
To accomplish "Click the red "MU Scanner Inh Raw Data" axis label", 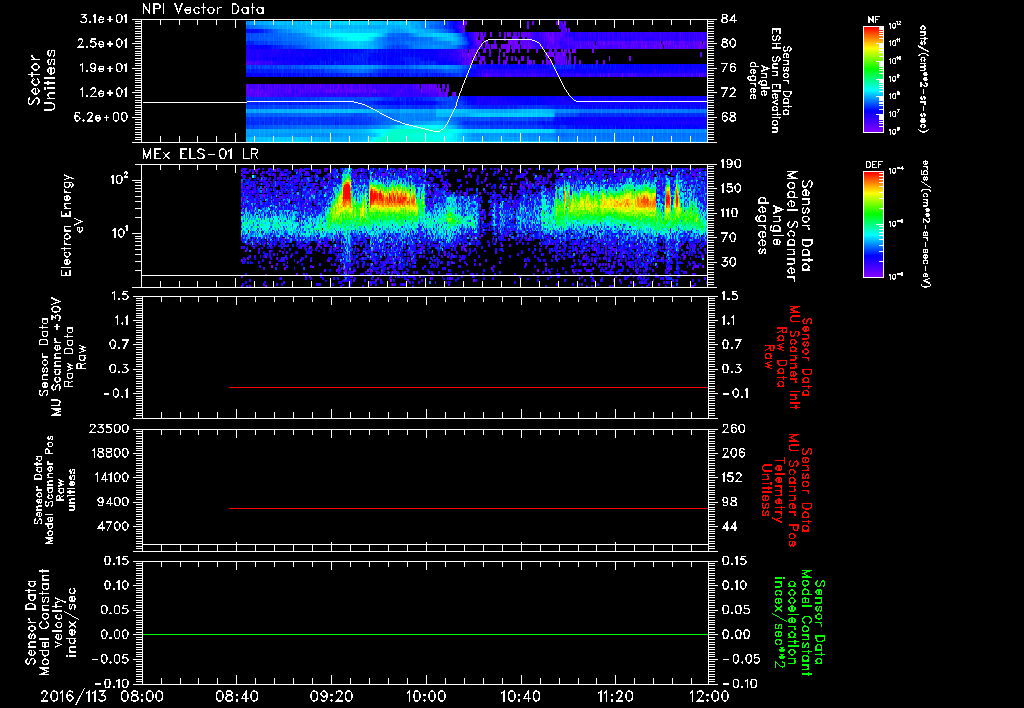I will (788, 357).
